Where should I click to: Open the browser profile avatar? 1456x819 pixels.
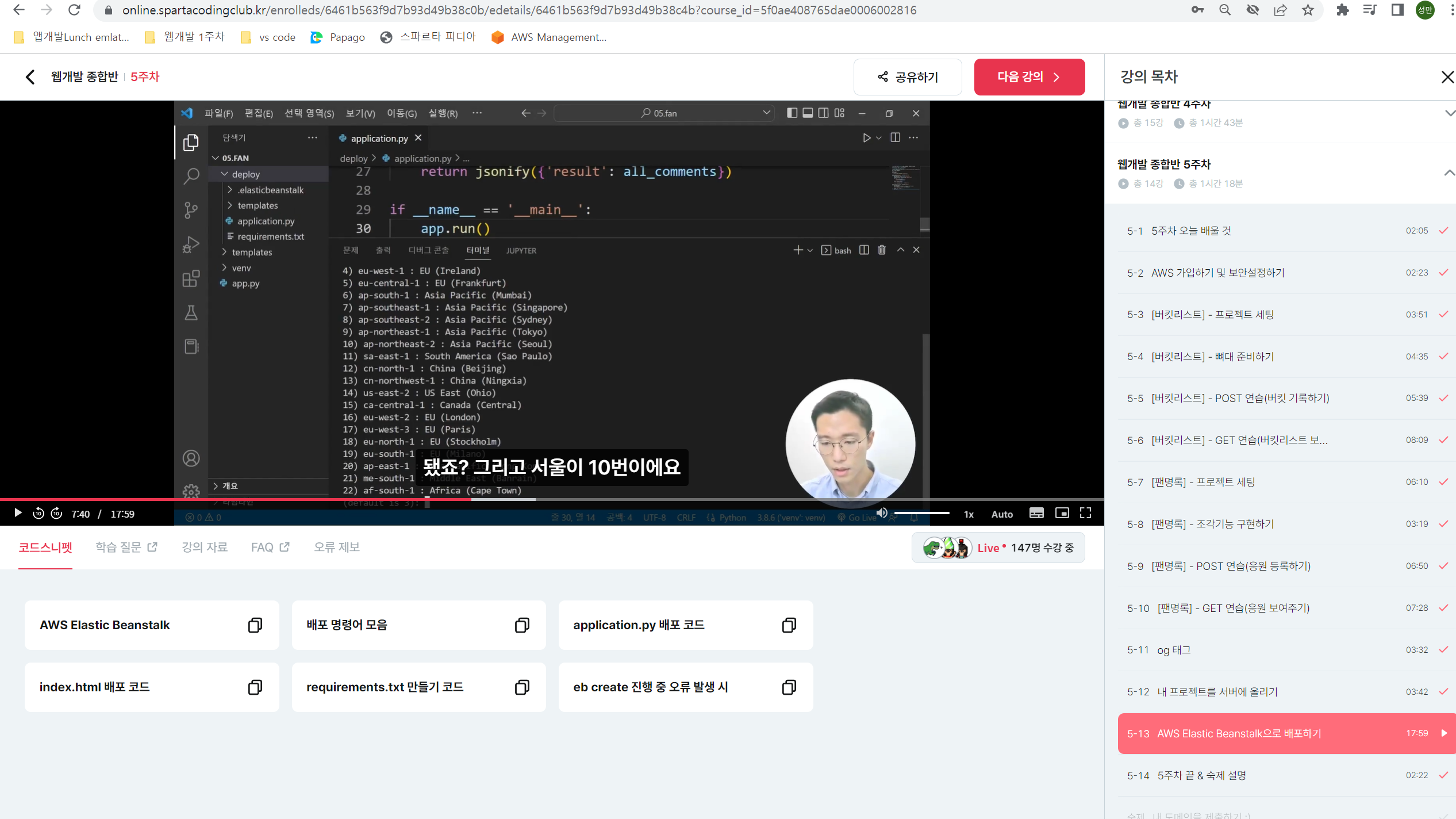click(1425, 10)
